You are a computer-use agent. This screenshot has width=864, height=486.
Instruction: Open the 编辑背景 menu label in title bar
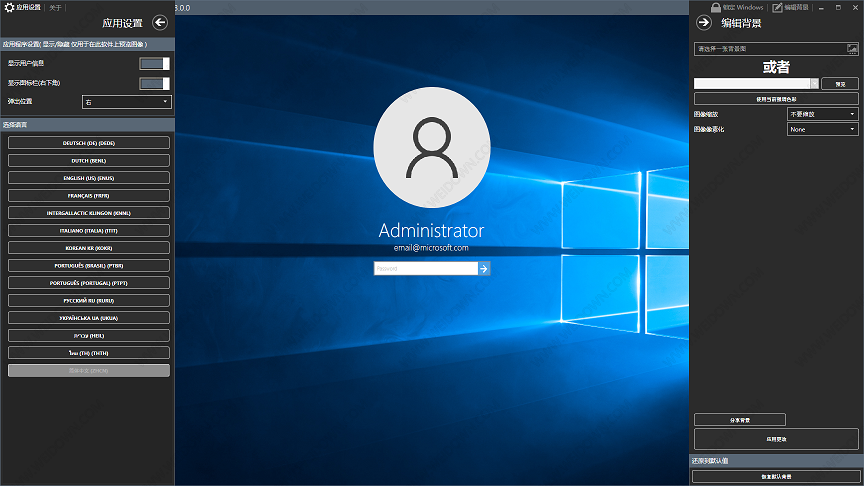click(796, 8)
